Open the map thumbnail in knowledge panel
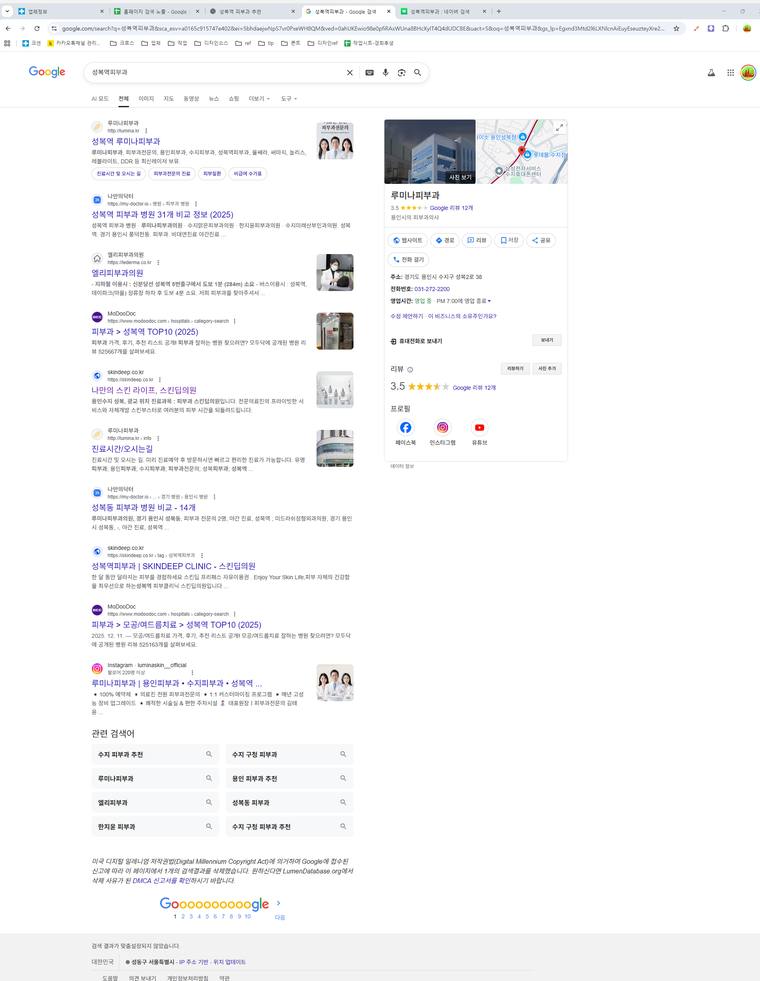This screenshot has height=981, width=760. click(x=522, y=151)
